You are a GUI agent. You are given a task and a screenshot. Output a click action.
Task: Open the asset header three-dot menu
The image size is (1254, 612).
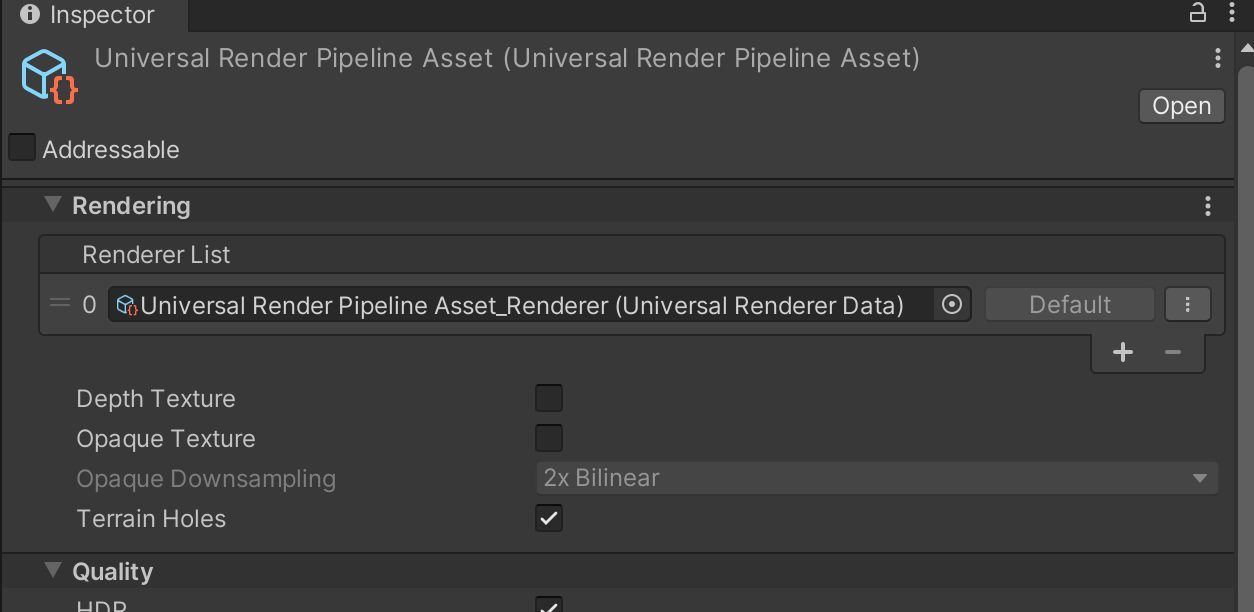1217,58
